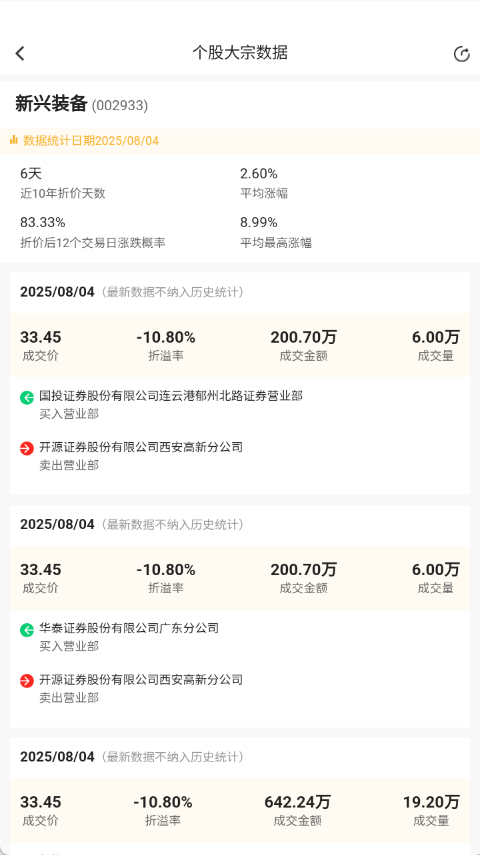The height and width of the screenshot is (855, 480).
Task: Select the 新兴装备 stock name
Action: 51,104
